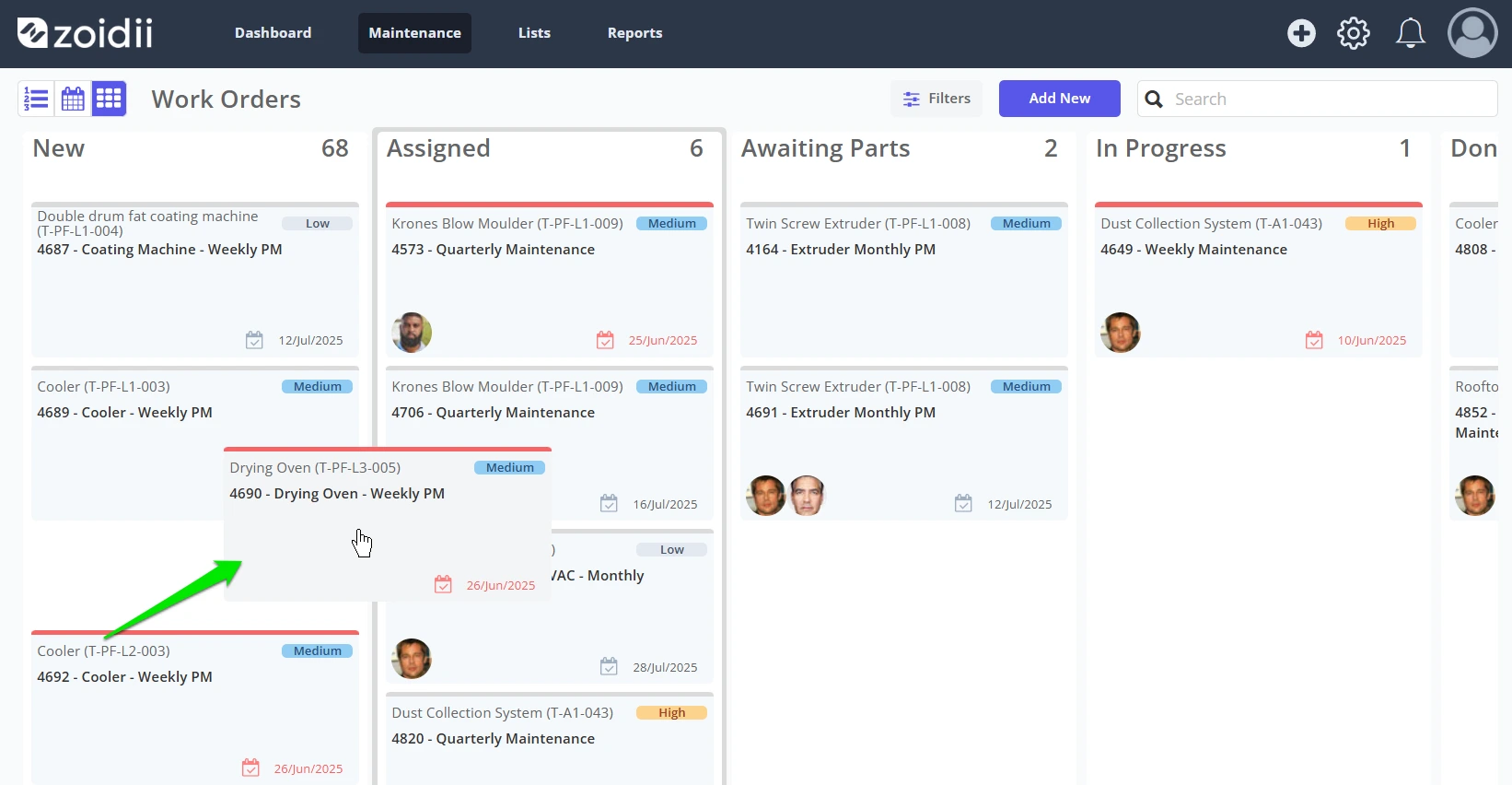1512x785 pixels.
Task: Open the Filters button
Action: pyautogui.click(x=936, y=99)
